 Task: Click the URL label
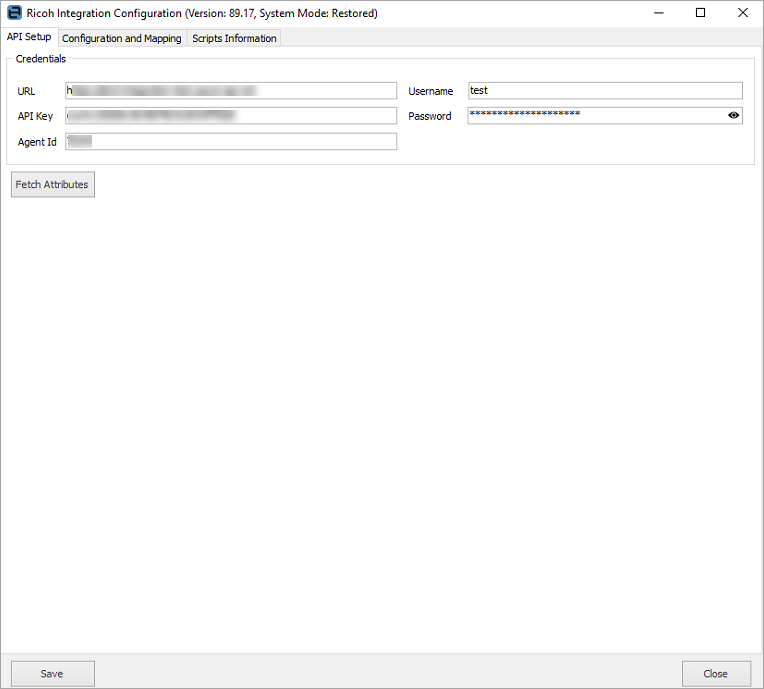pyautogui.click(x=26, y=91)
